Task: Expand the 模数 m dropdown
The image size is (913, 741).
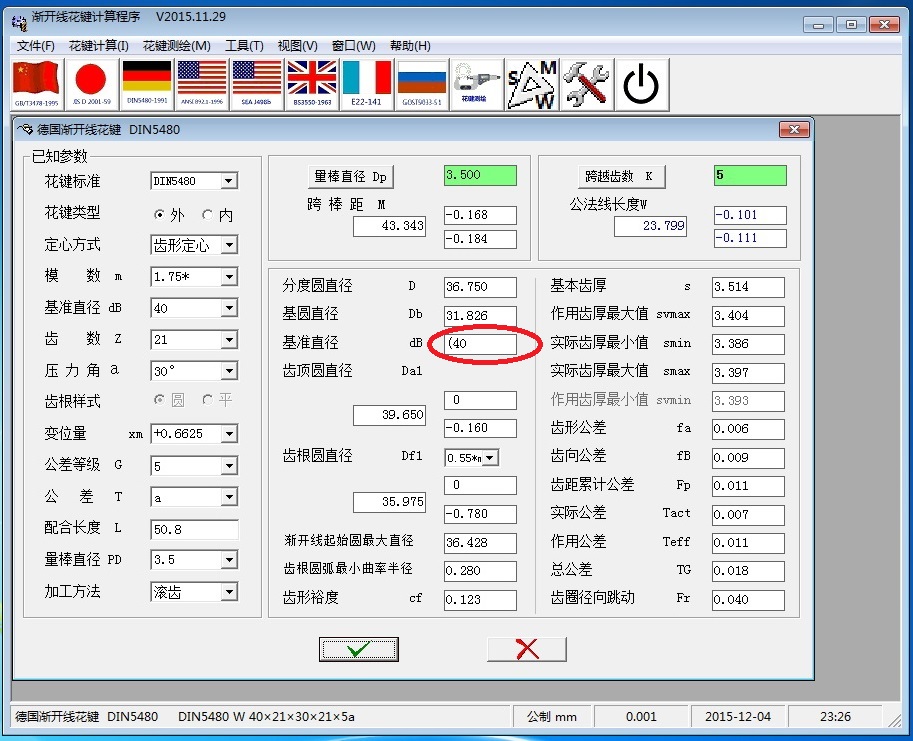Action: pos(229,276)
